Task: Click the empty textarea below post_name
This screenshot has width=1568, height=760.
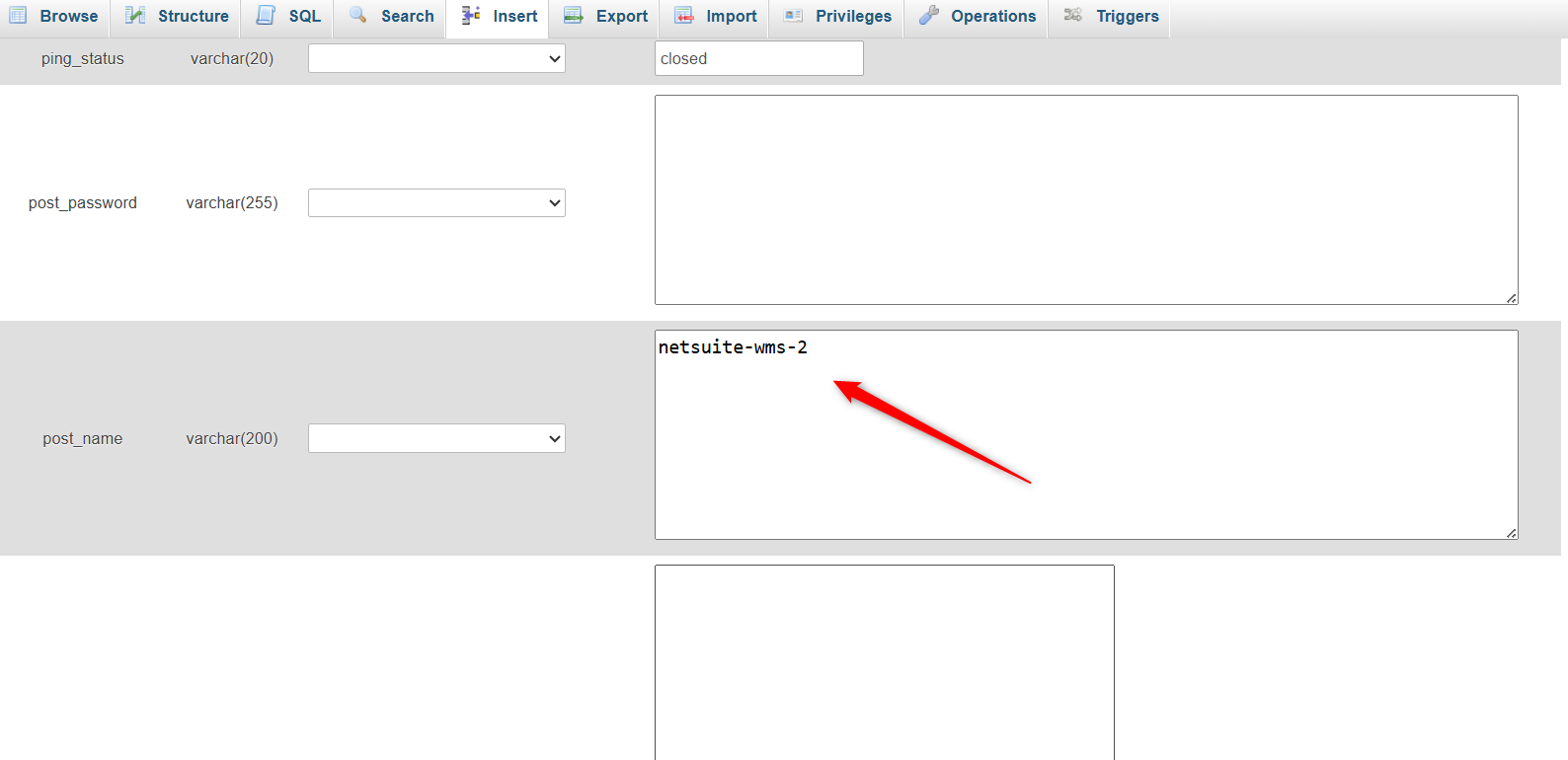Action: click(x=885, y=662)
